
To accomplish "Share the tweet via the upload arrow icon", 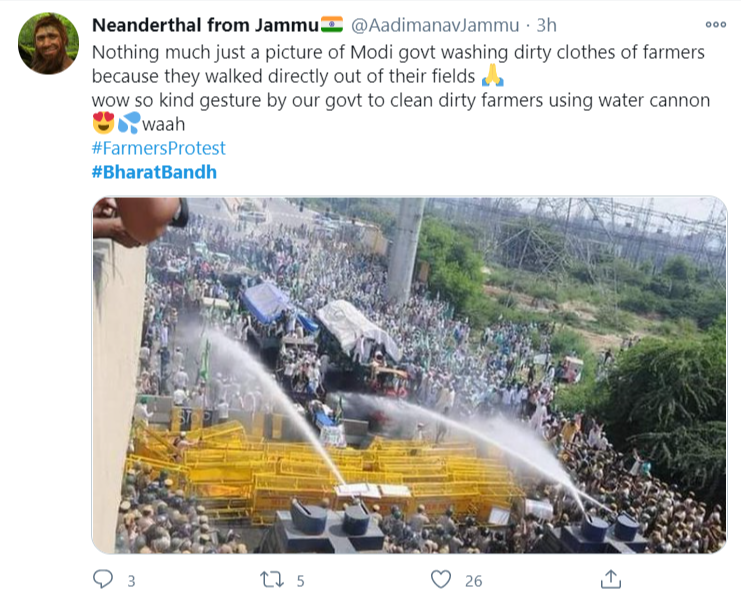I will (611, 579).
